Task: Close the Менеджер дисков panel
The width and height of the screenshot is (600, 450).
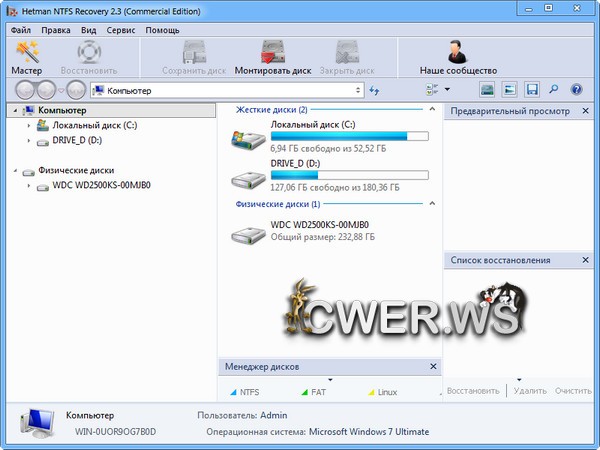Action: point(432,367)
